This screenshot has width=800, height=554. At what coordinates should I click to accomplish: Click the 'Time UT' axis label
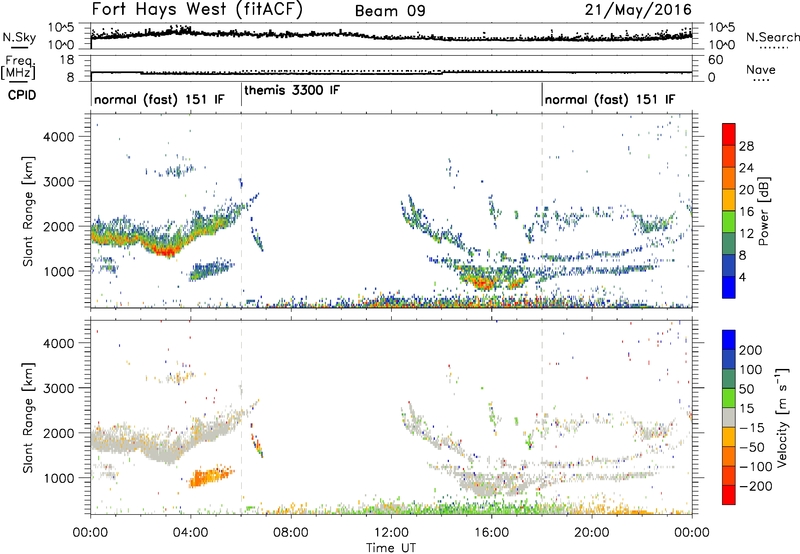coord(391,548)
